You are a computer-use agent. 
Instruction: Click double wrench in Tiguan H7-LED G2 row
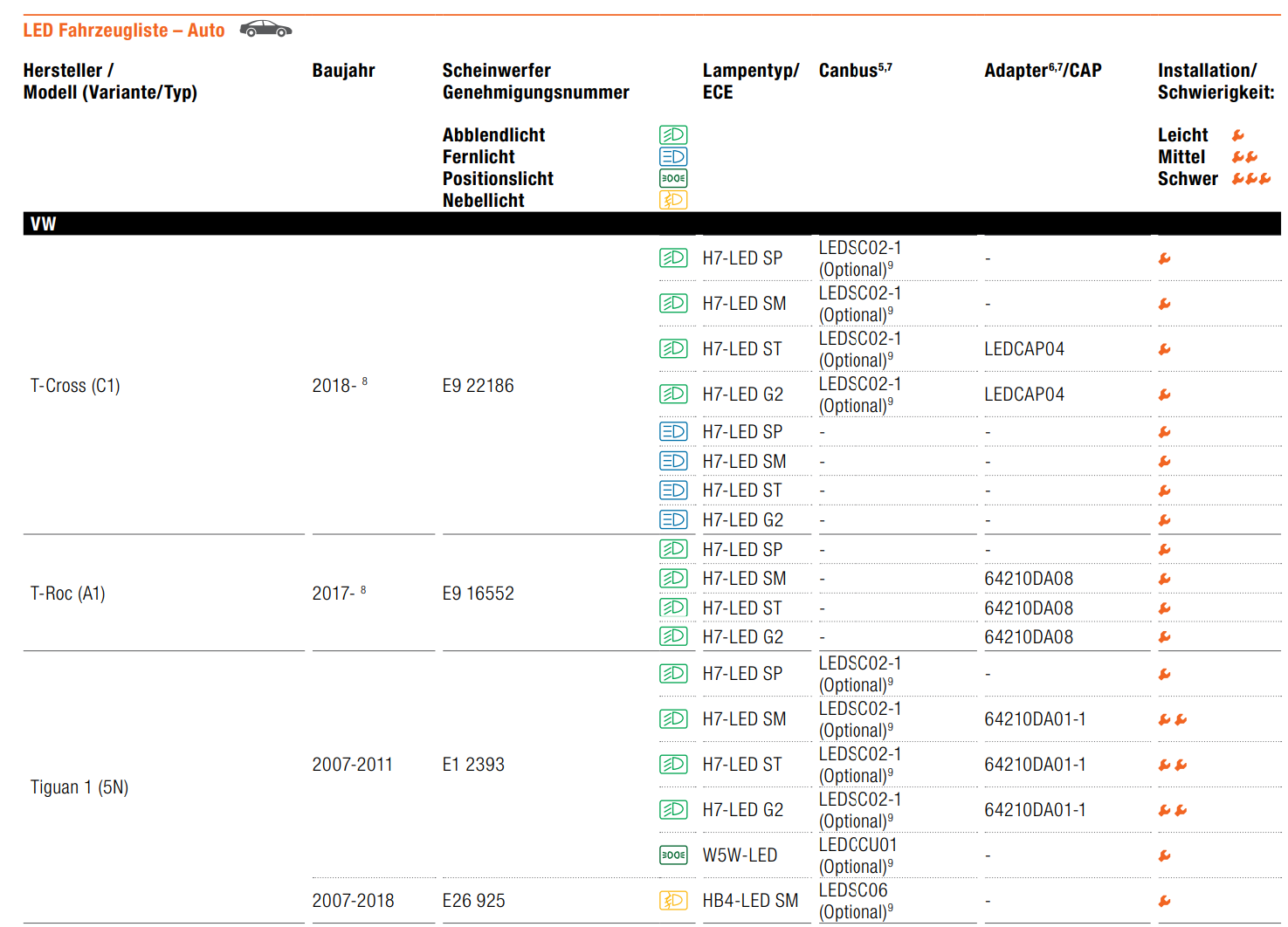tap(1173, 810)
